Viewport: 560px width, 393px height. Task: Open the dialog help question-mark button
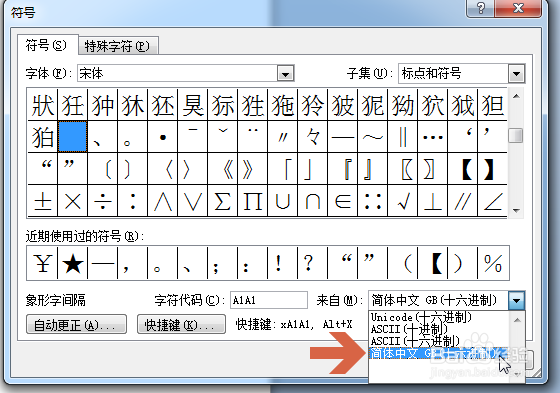tap(481, 8)
